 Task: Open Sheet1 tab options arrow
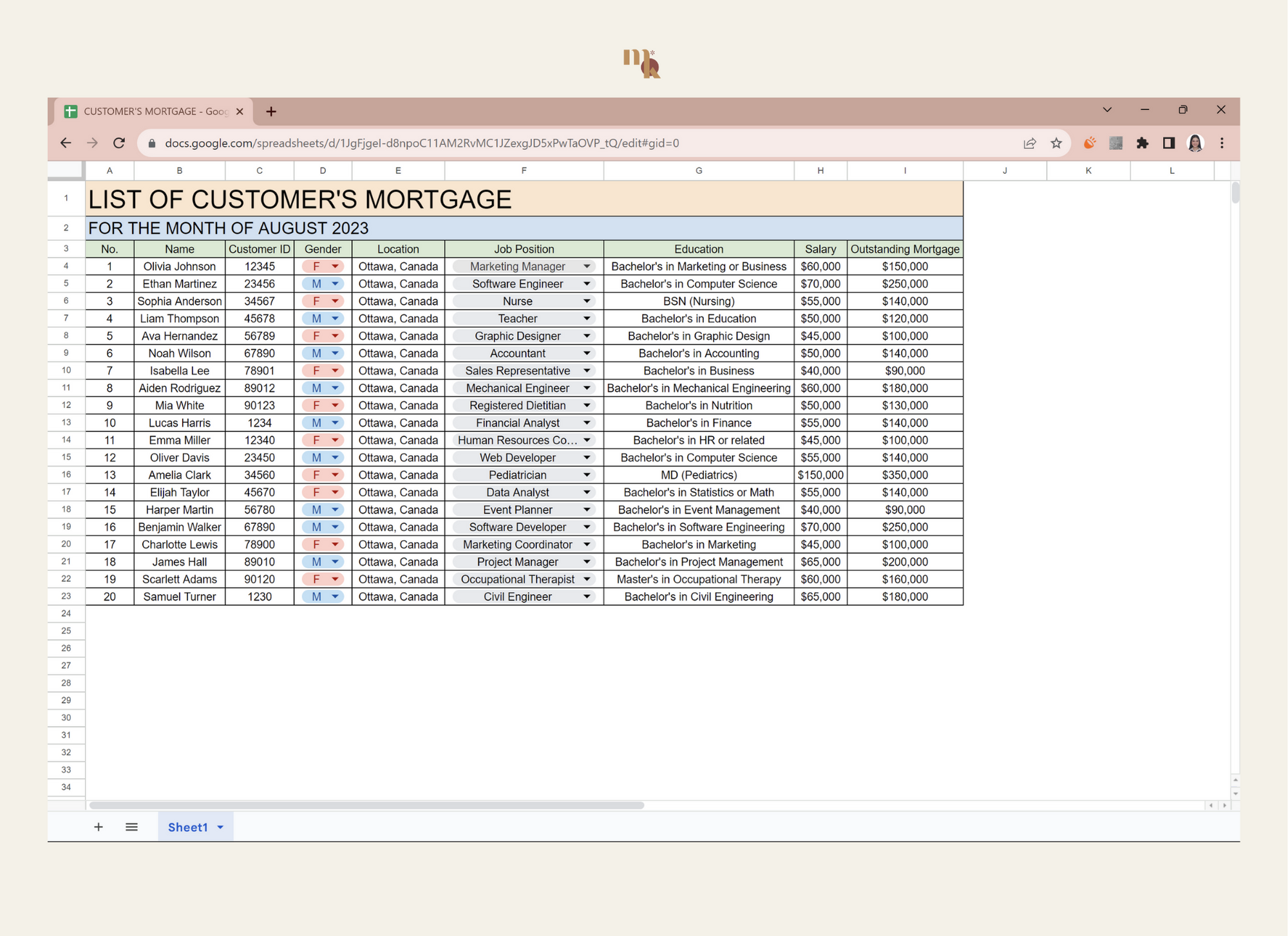(x=220, y=827)
